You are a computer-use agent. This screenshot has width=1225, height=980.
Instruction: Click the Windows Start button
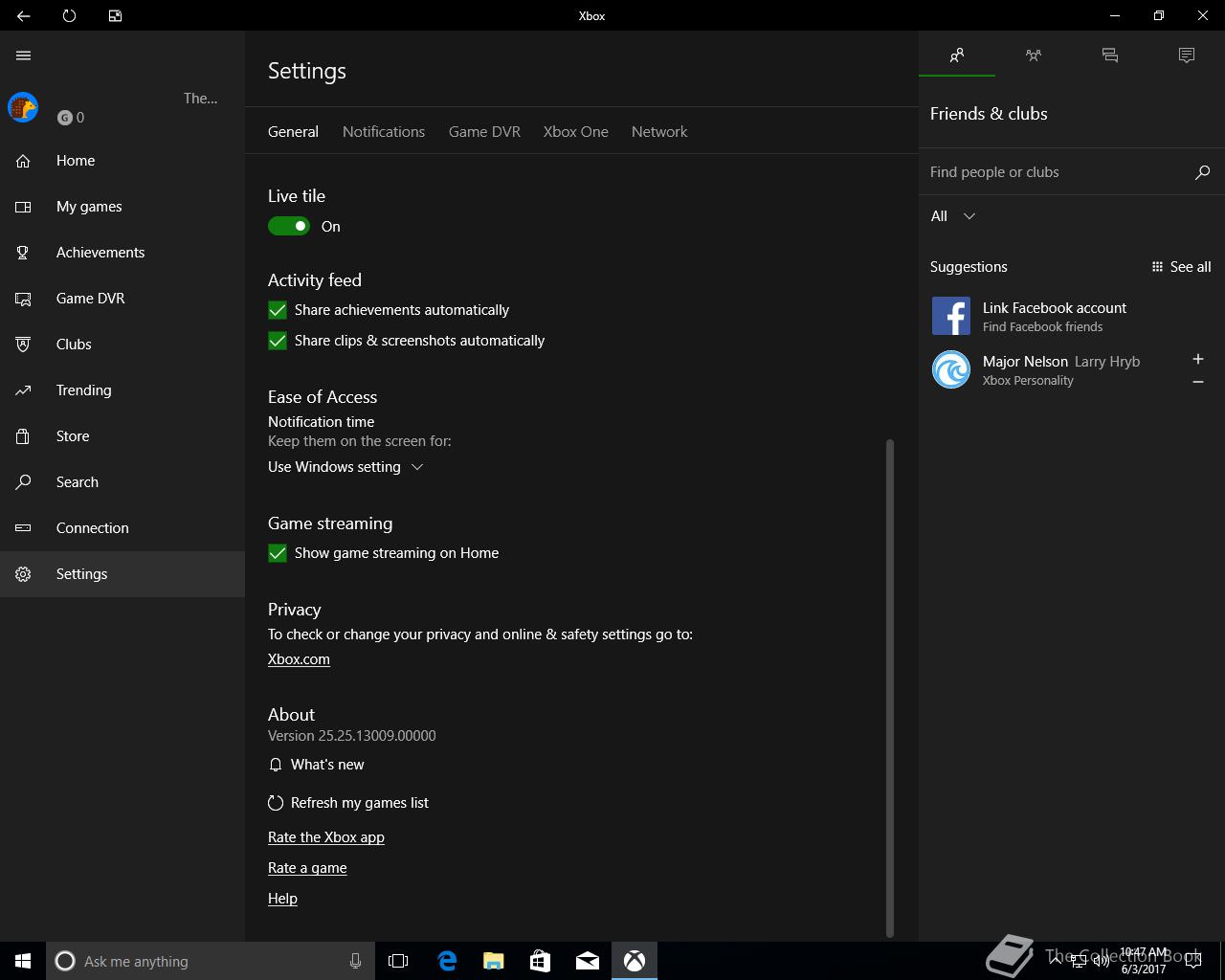(23, 961)
